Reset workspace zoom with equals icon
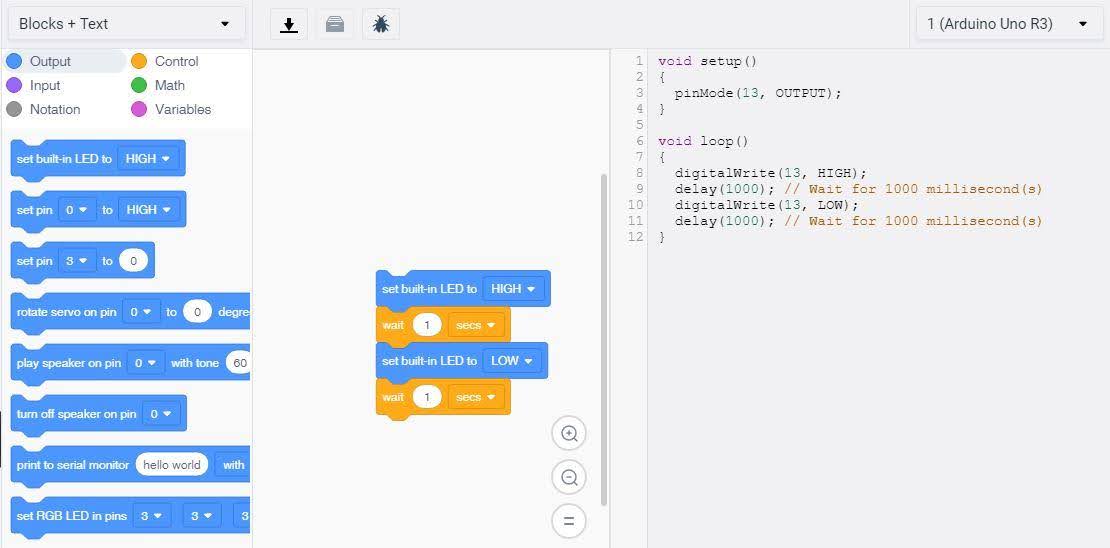Viewport: 1110px width, 548px height. [x=569, y=522]
